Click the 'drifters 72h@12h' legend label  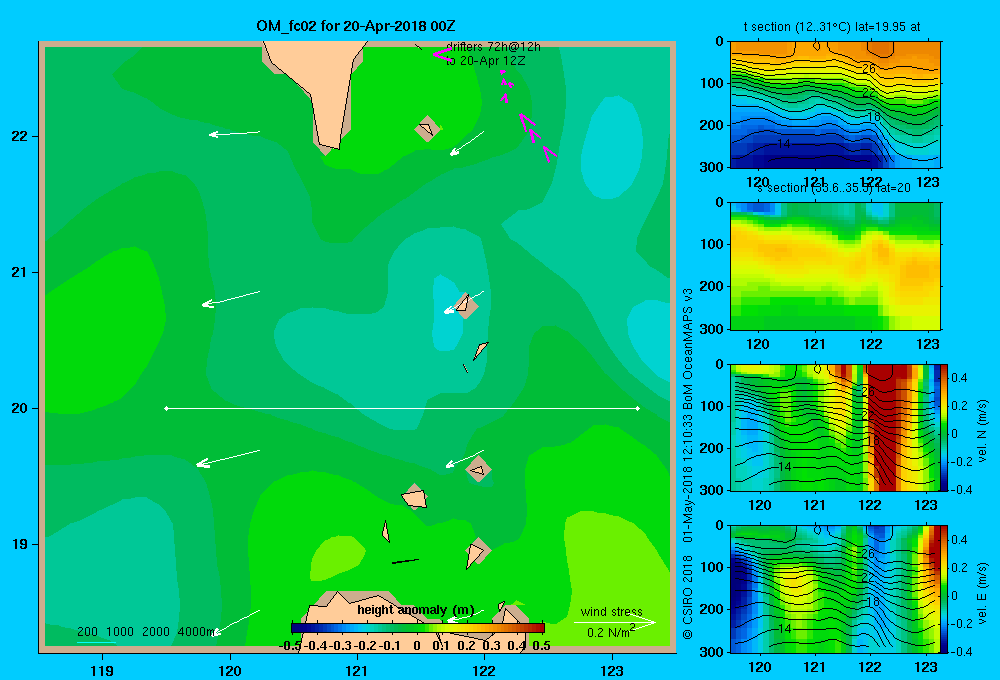(493, 47)
